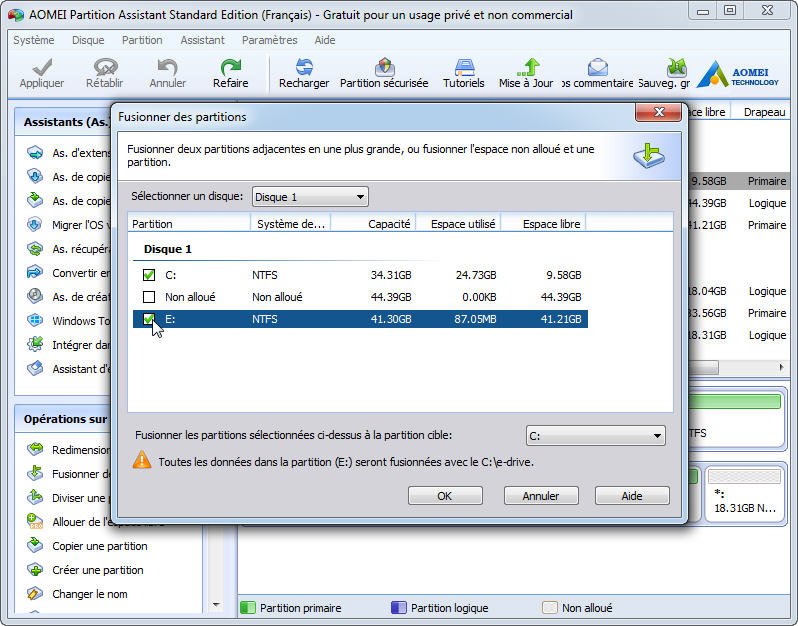Click the Drapeau column header in main window

764,112
